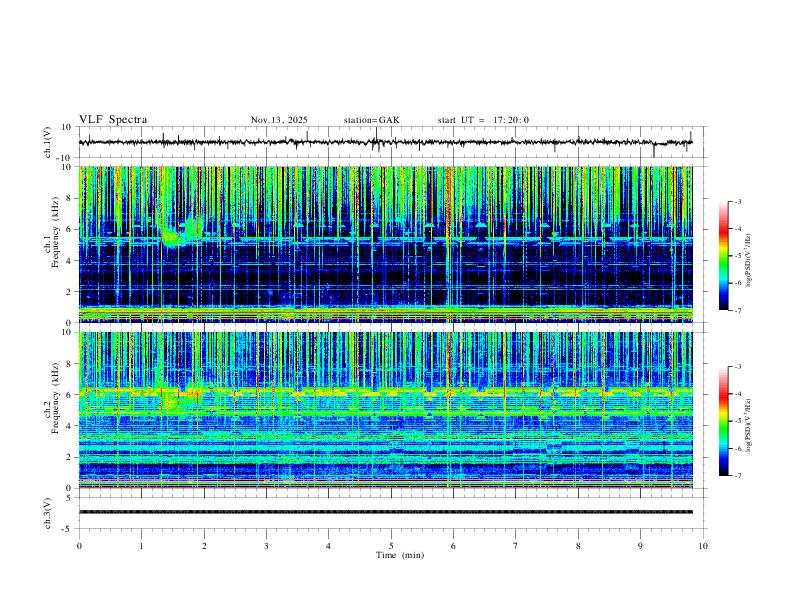Click the ch.1(V) waveform trace panel
The image size is (792, 612).
(x=391, y=142)
